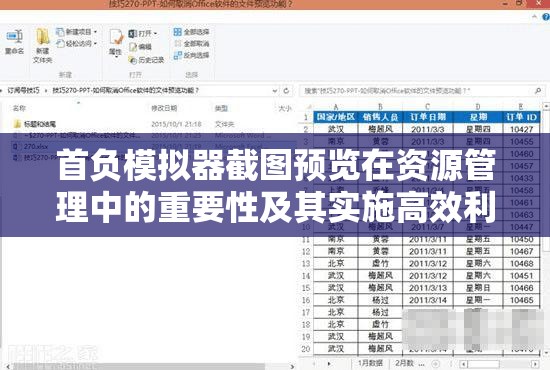Viewport: 550px width, 370px height.
Task: Click the 订单日期 header cell
Action: [428, 117]
